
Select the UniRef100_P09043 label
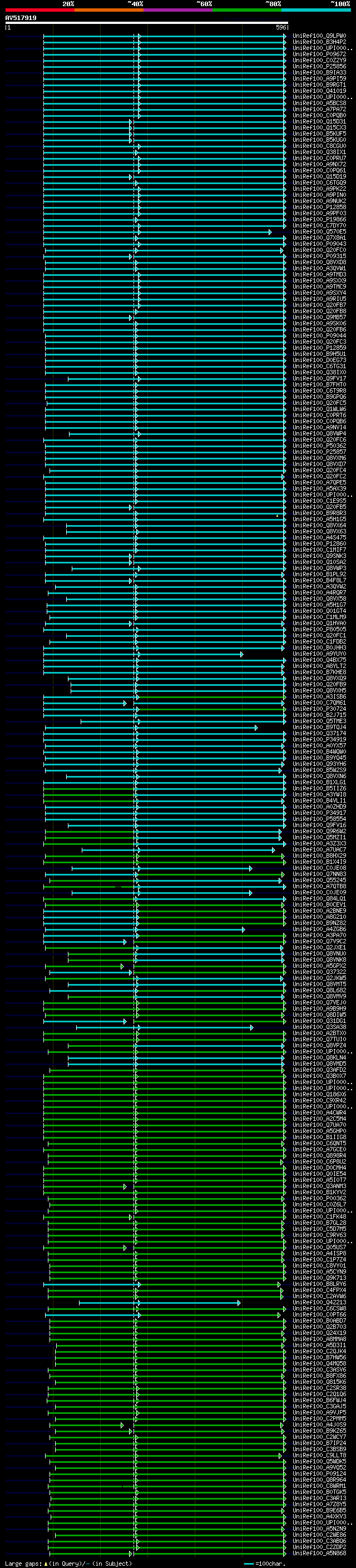pos(319,244)
